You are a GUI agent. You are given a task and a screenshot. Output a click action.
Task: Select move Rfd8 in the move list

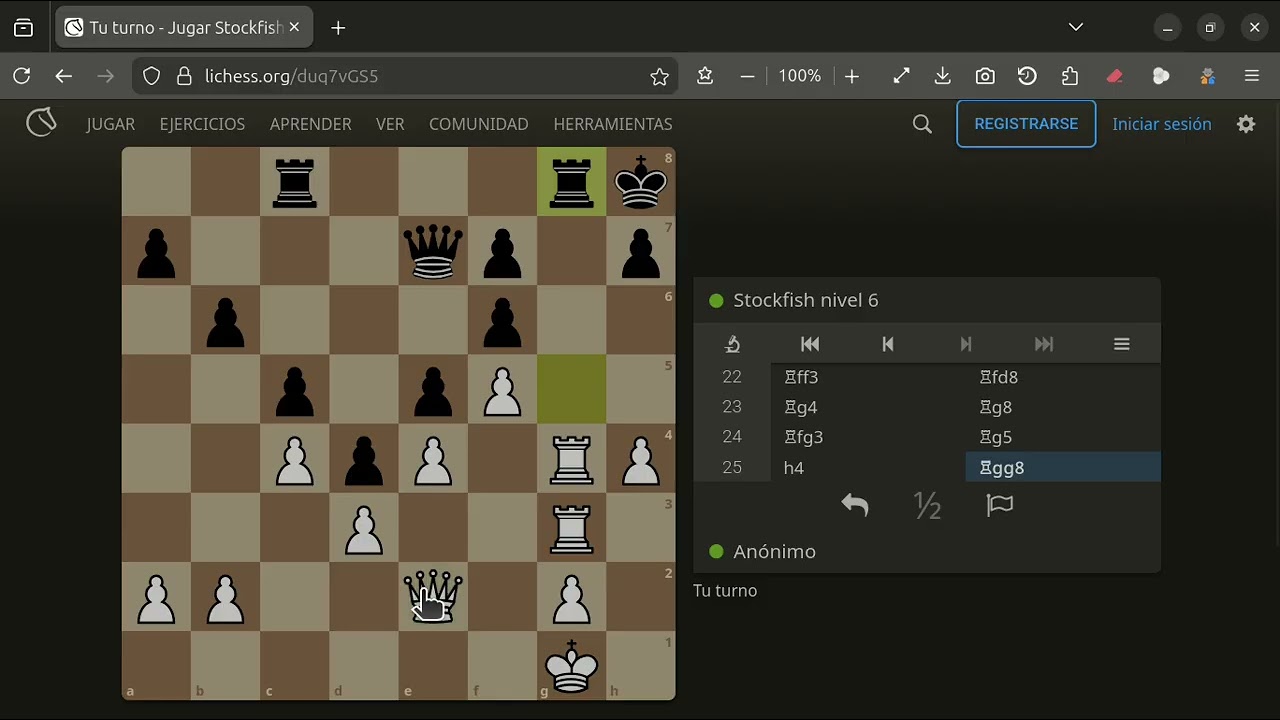pyautogui.click(x=1063, y=377)
